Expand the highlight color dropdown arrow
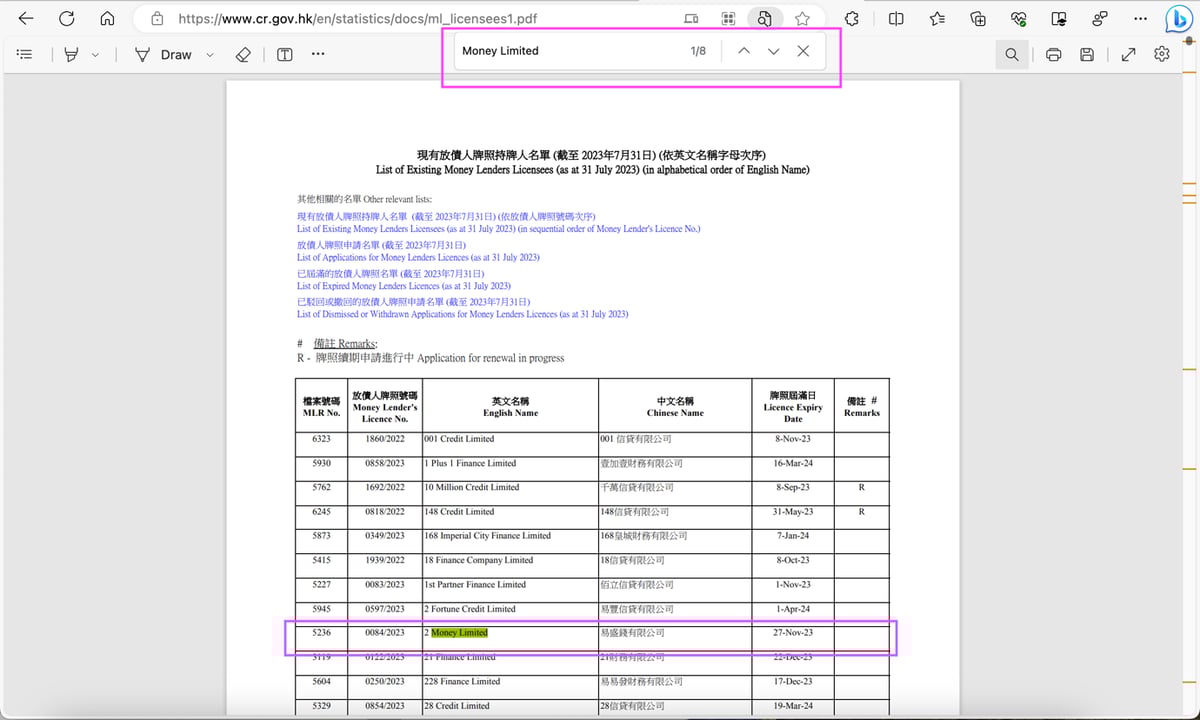 click(x=95, y=55)
